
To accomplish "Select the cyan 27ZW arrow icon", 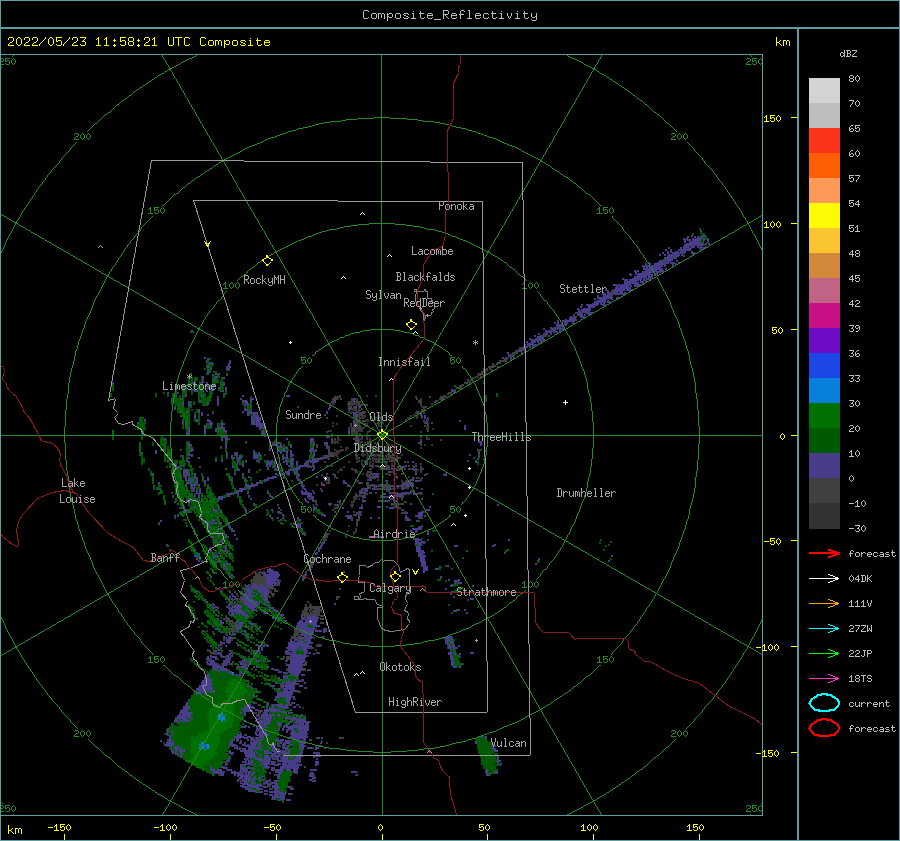I will (x=824, y=629).
